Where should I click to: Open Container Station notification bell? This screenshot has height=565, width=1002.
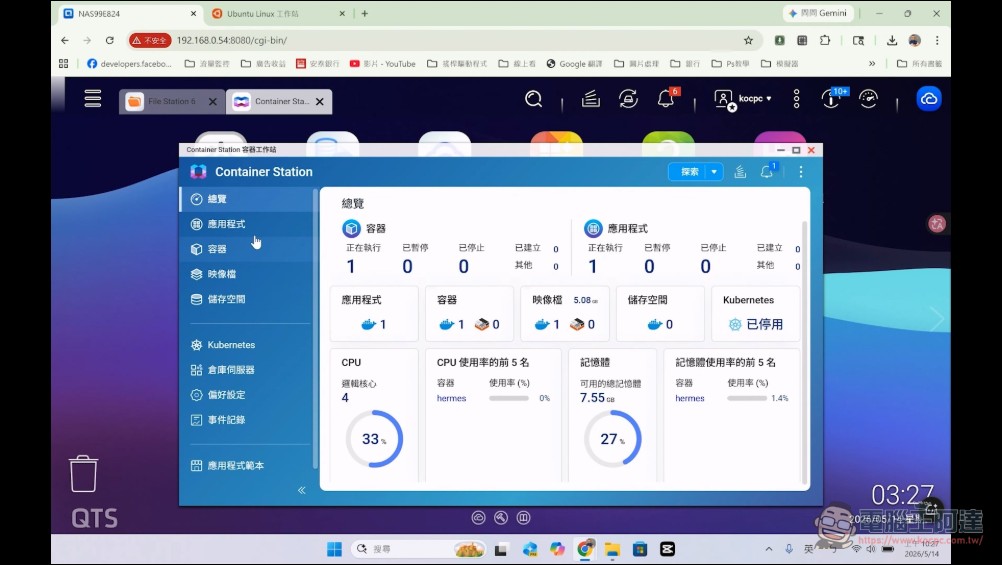767,171
